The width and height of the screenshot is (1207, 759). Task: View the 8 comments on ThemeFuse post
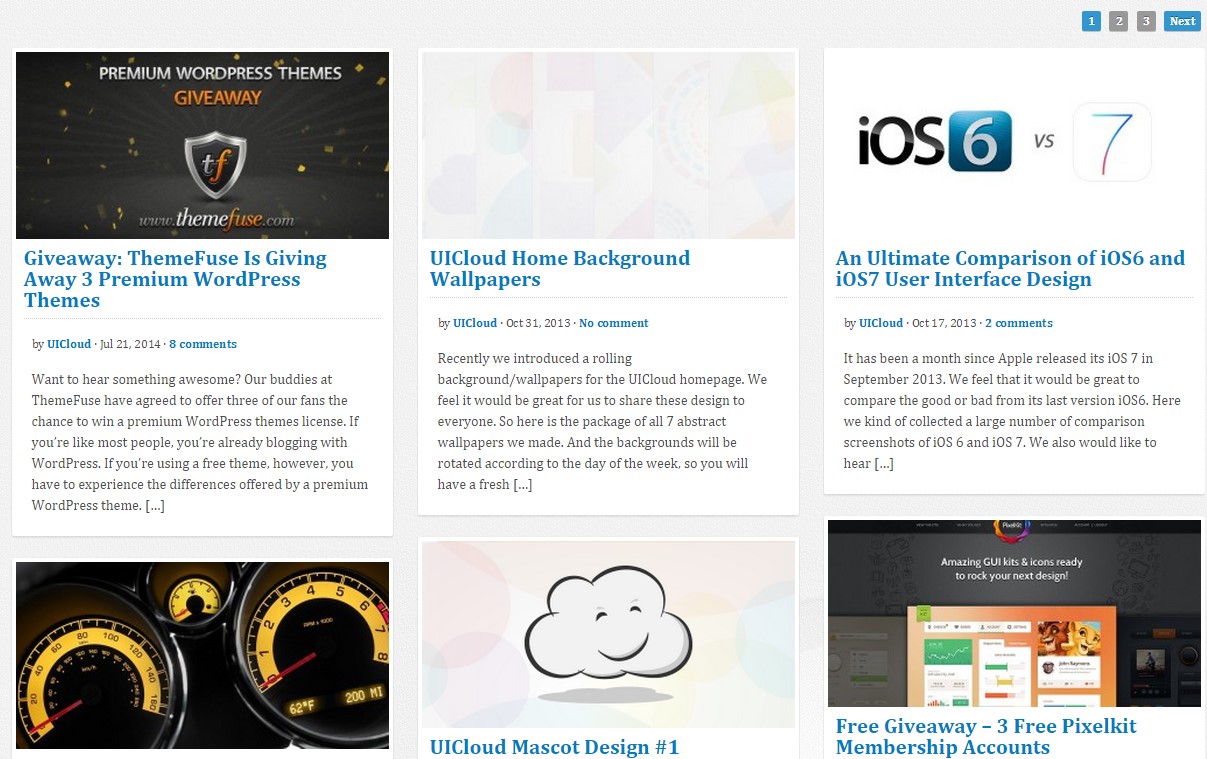(x=203, y=344)
